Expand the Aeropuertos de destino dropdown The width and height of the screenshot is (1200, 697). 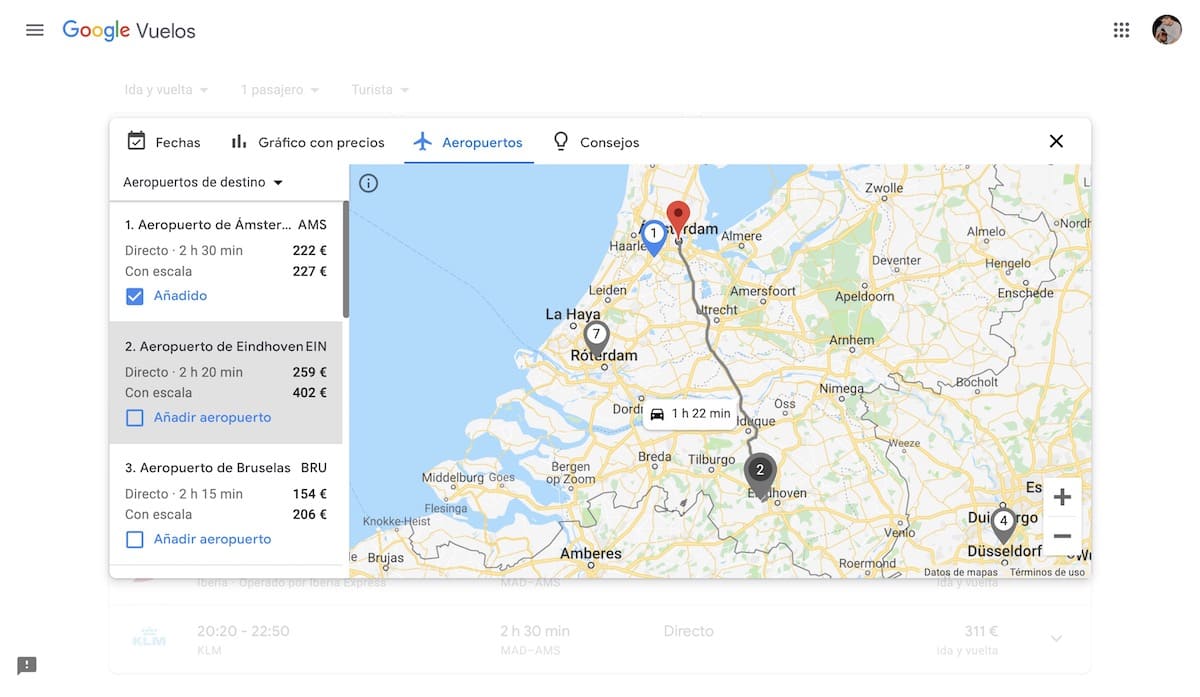pyautogui.click(x=203, y=182)
